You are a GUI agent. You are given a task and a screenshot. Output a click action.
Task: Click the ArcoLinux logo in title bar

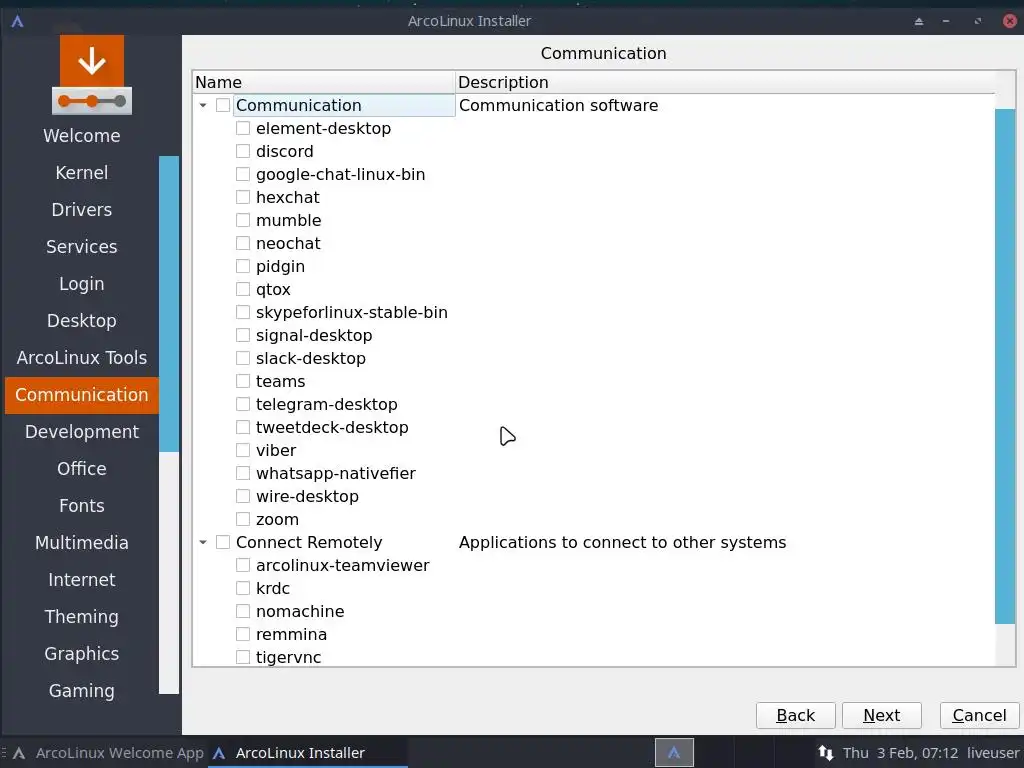coord(18,21)
